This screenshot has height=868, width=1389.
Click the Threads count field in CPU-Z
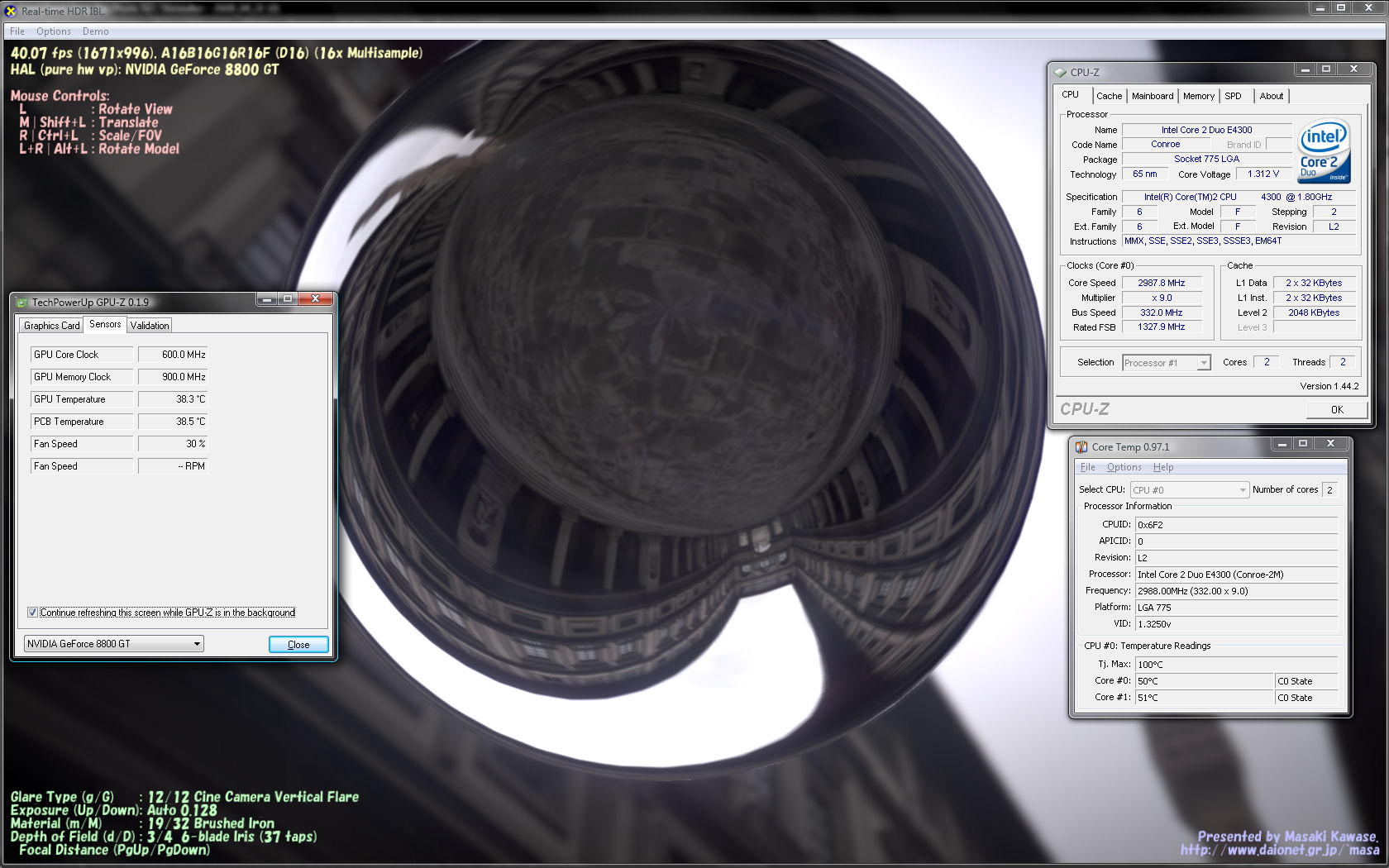point(1343,362)
